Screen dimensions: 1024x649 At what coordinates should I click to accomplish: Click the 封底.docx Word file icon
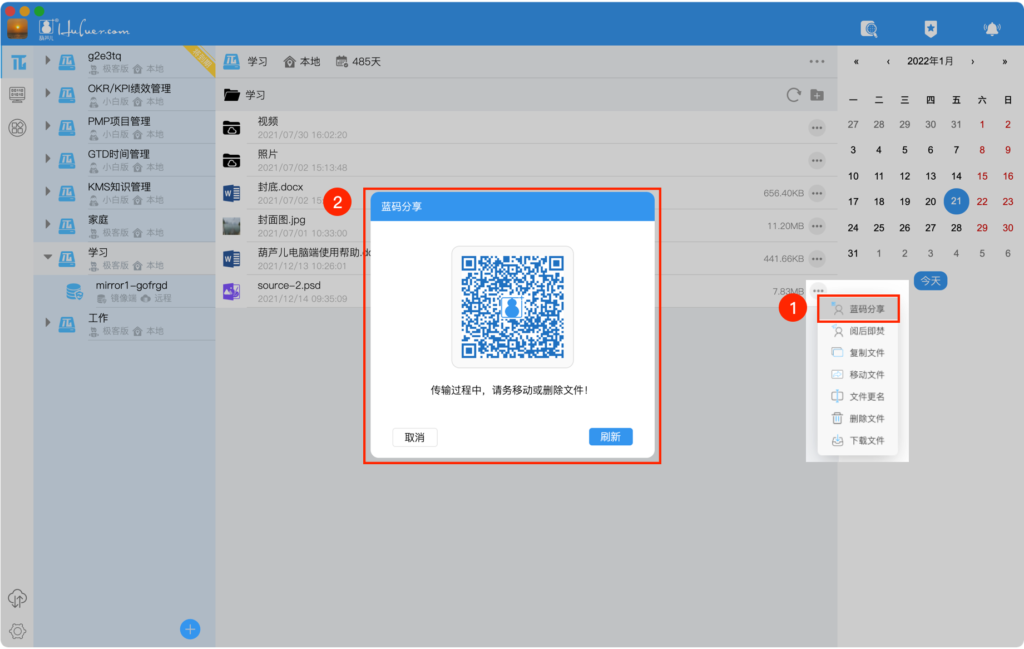click(232, 193)
